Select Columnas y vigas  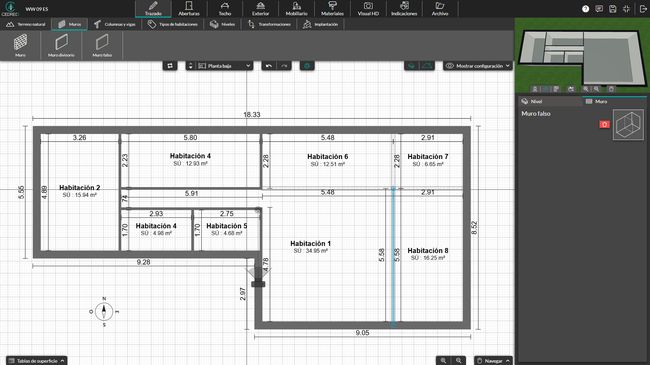[x=114, y=24]
